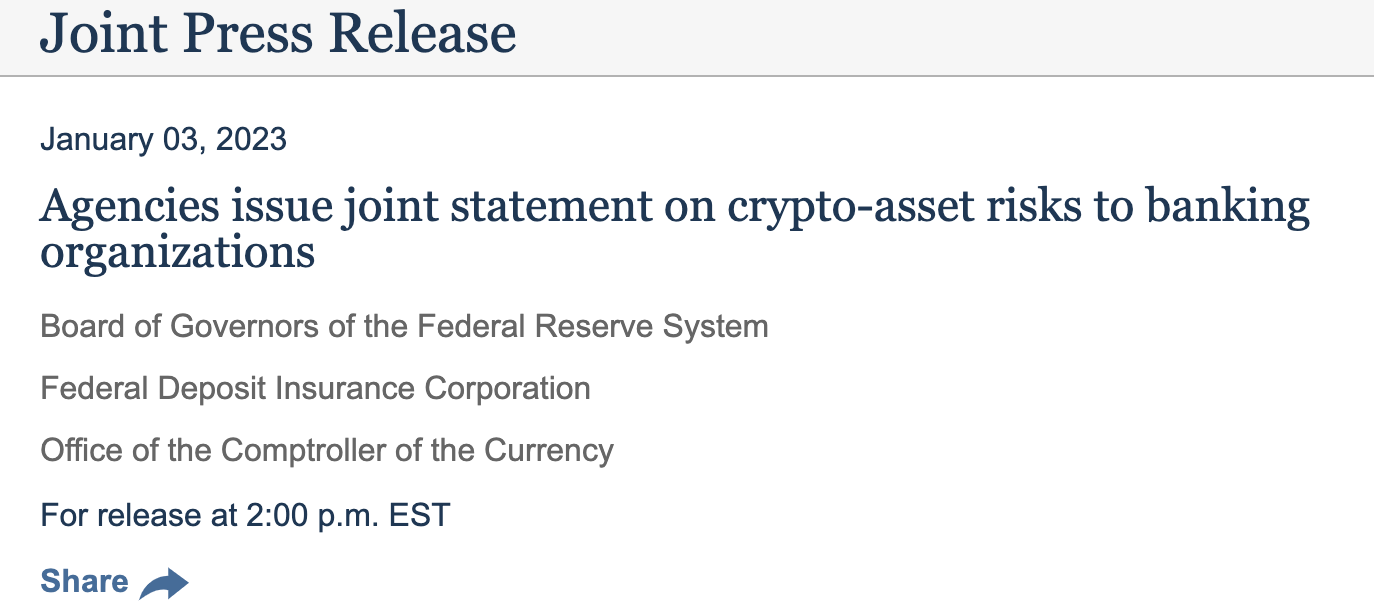Click the "EST" time zone label
Viewport: 1374px width, 612px height.
pos(420,516)
